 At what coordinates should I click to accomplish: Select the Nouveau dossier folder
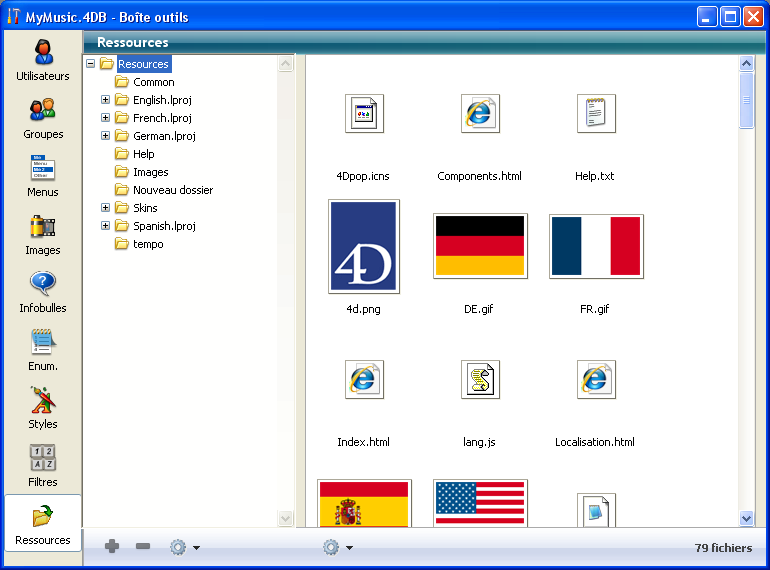pos(172,190)
